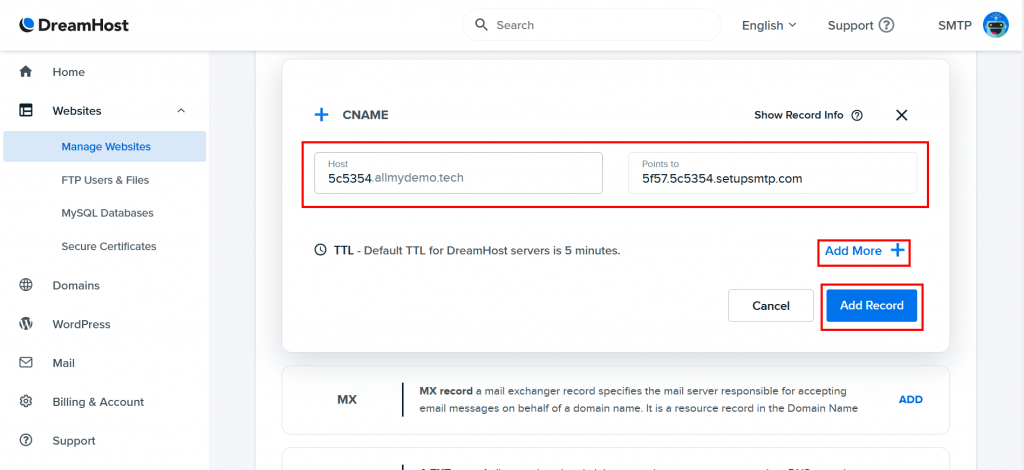Click the MX record type label
This screenshot has width=1024, height=470.
(347, 400)
